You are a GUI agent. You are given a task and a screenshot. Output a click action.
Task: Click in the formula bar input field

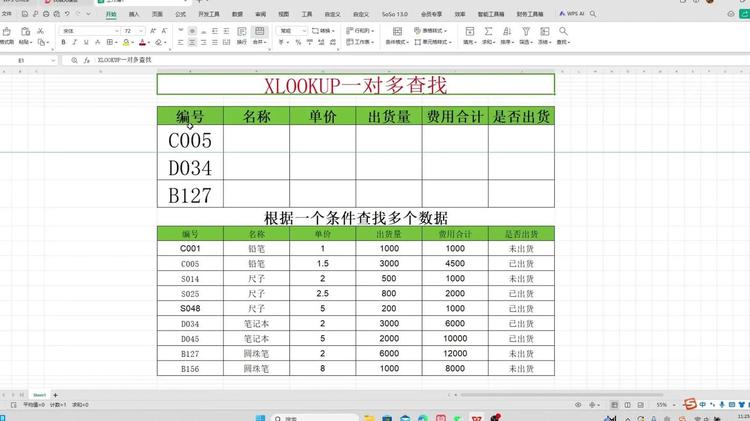tap(421, 60)
